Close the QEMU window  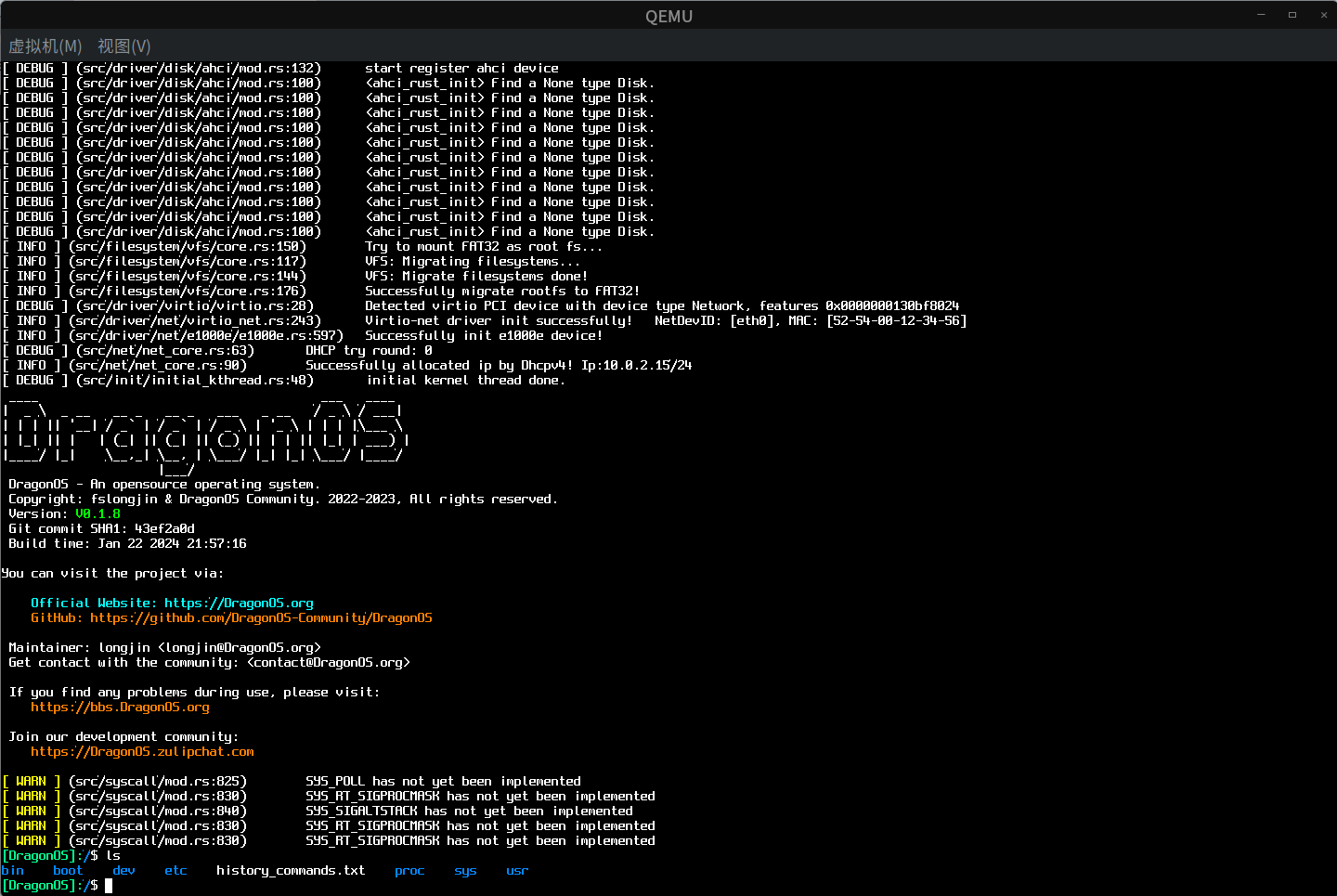coord(1323,15)
